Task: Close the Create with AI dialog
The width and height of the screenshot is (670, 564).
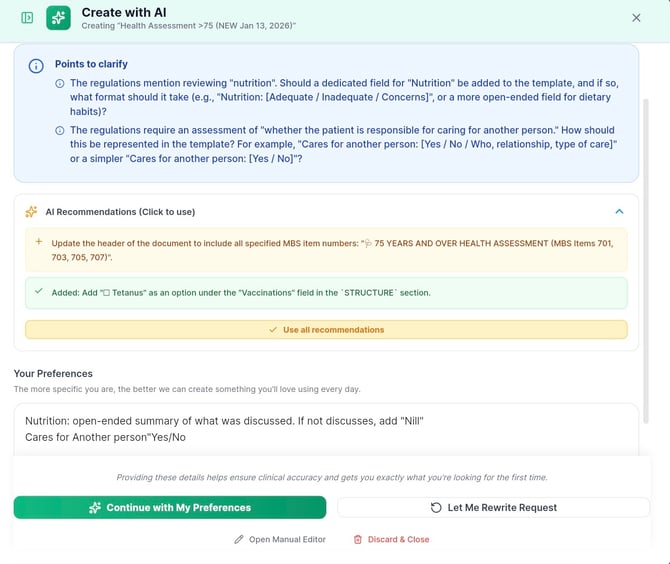Action: pos(637,18)
